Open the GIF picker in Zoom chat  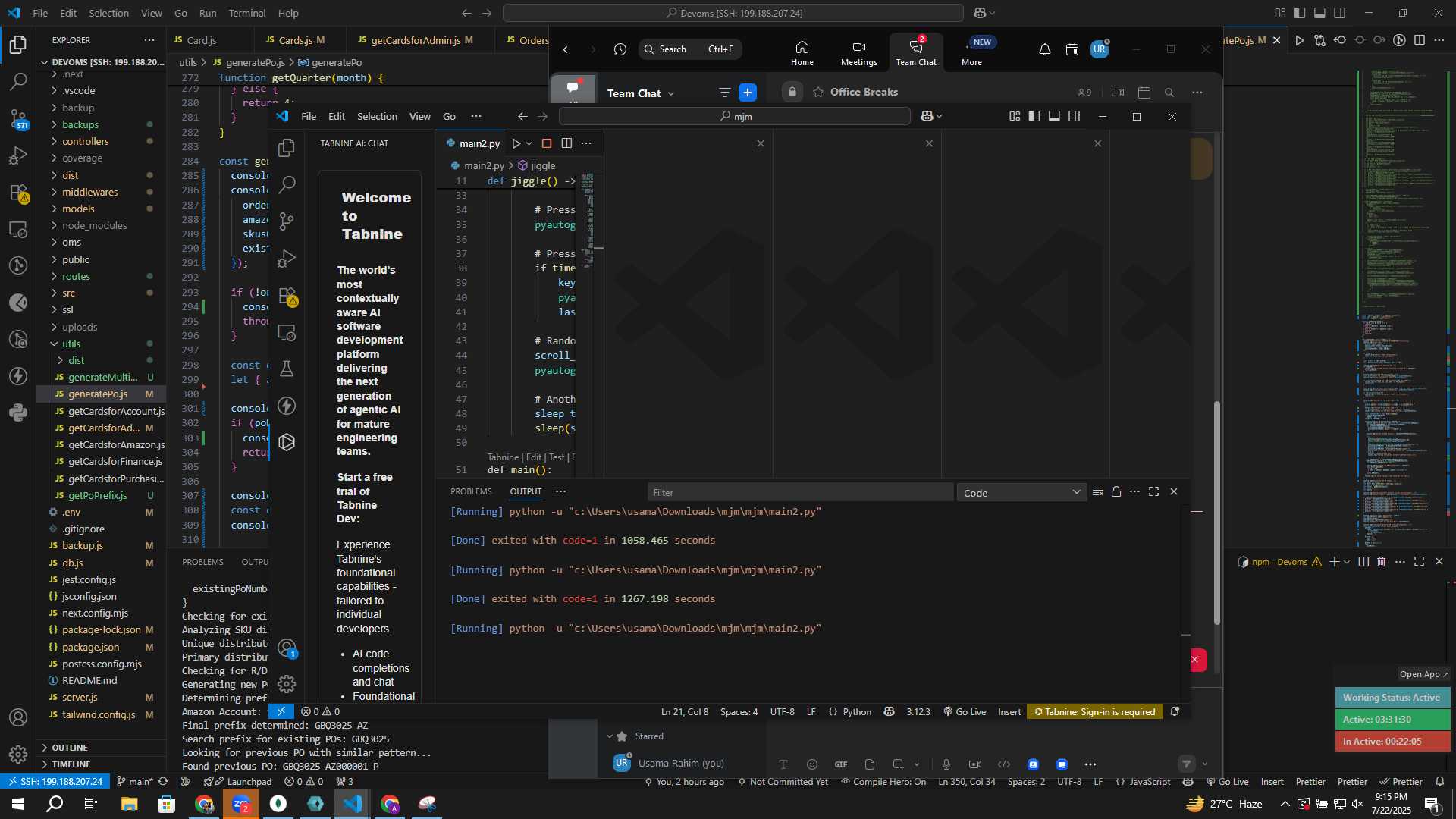point(841,764)
